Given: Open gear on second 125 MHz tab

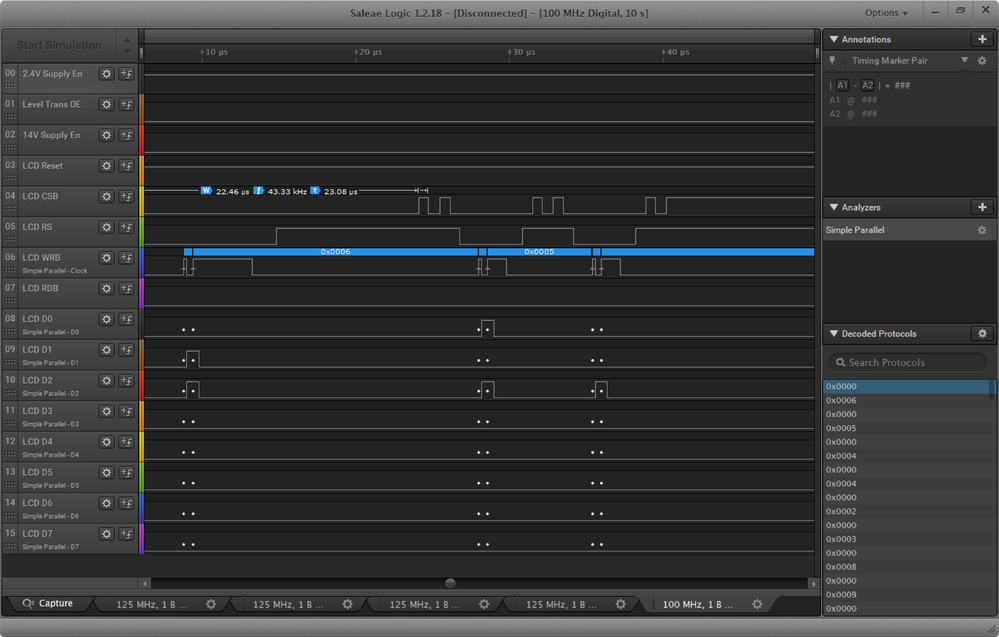Looking at the screenshot, I should click(x=347, y=604).
